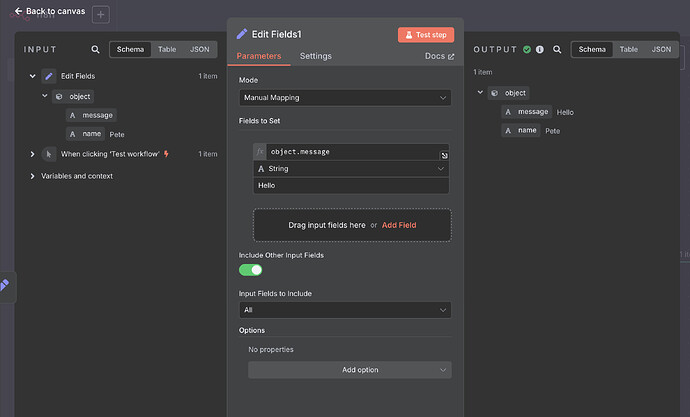Viewport: 690px width, 417px height.
Task: Click the 'Hello' value in OUTPUT panel
Action: (565, 113)
